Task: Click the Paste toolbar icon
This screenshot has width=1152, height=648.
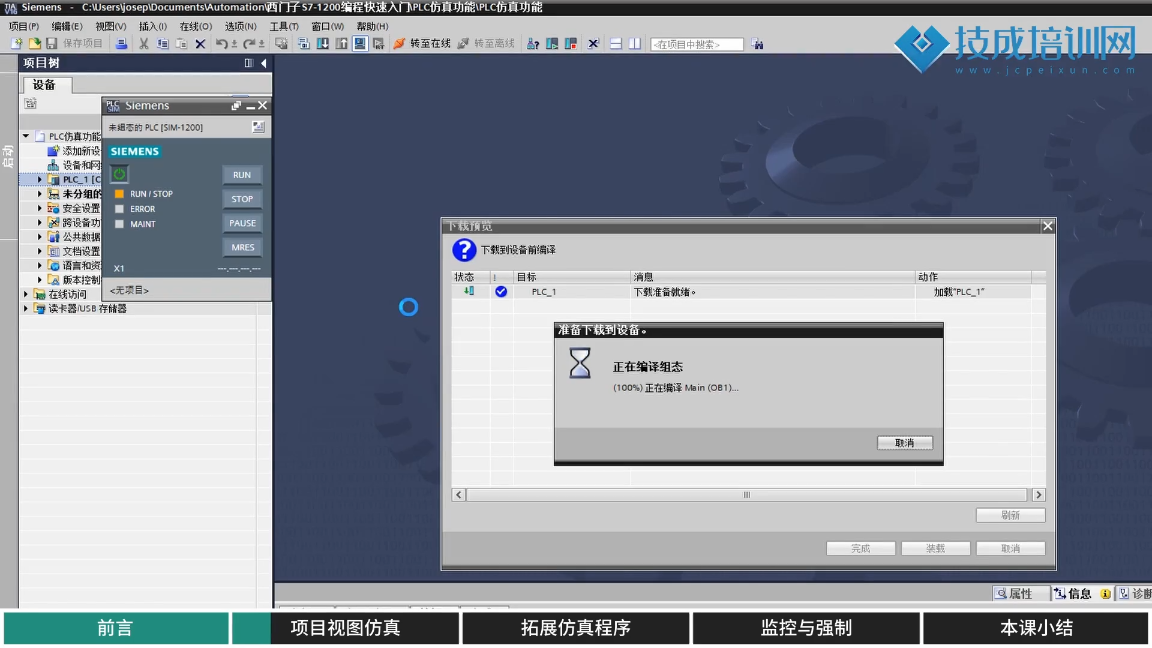Action: tap(181, 44)
